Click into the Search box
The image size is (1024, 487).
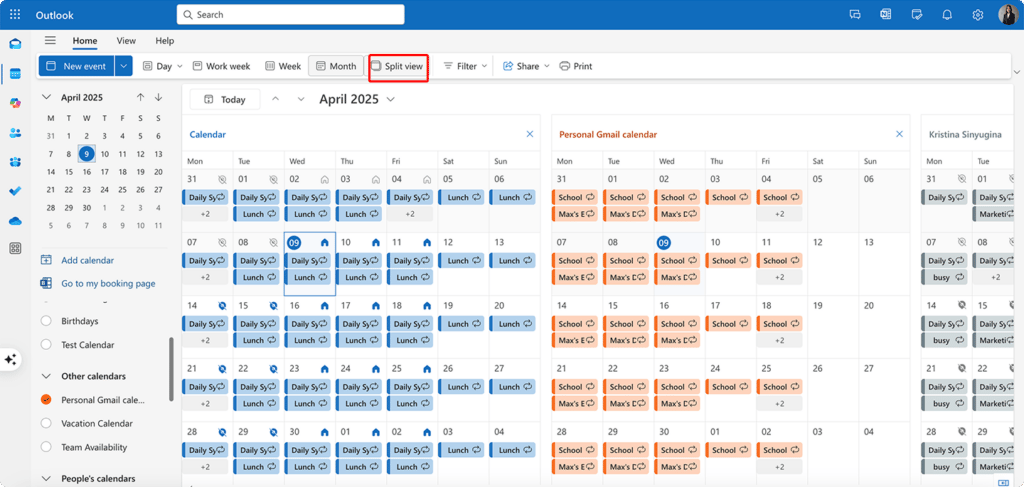point(291,14)
